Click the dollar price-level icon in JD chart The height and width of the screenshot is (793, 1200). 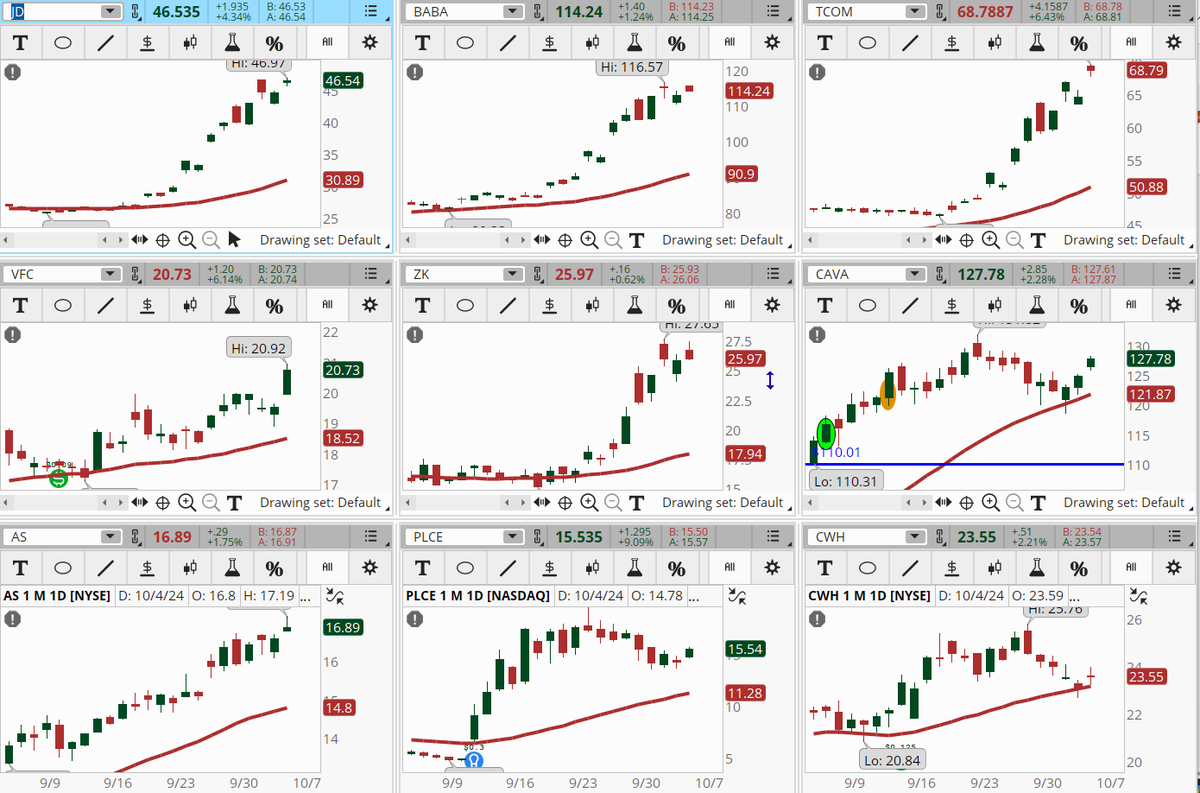147,43
